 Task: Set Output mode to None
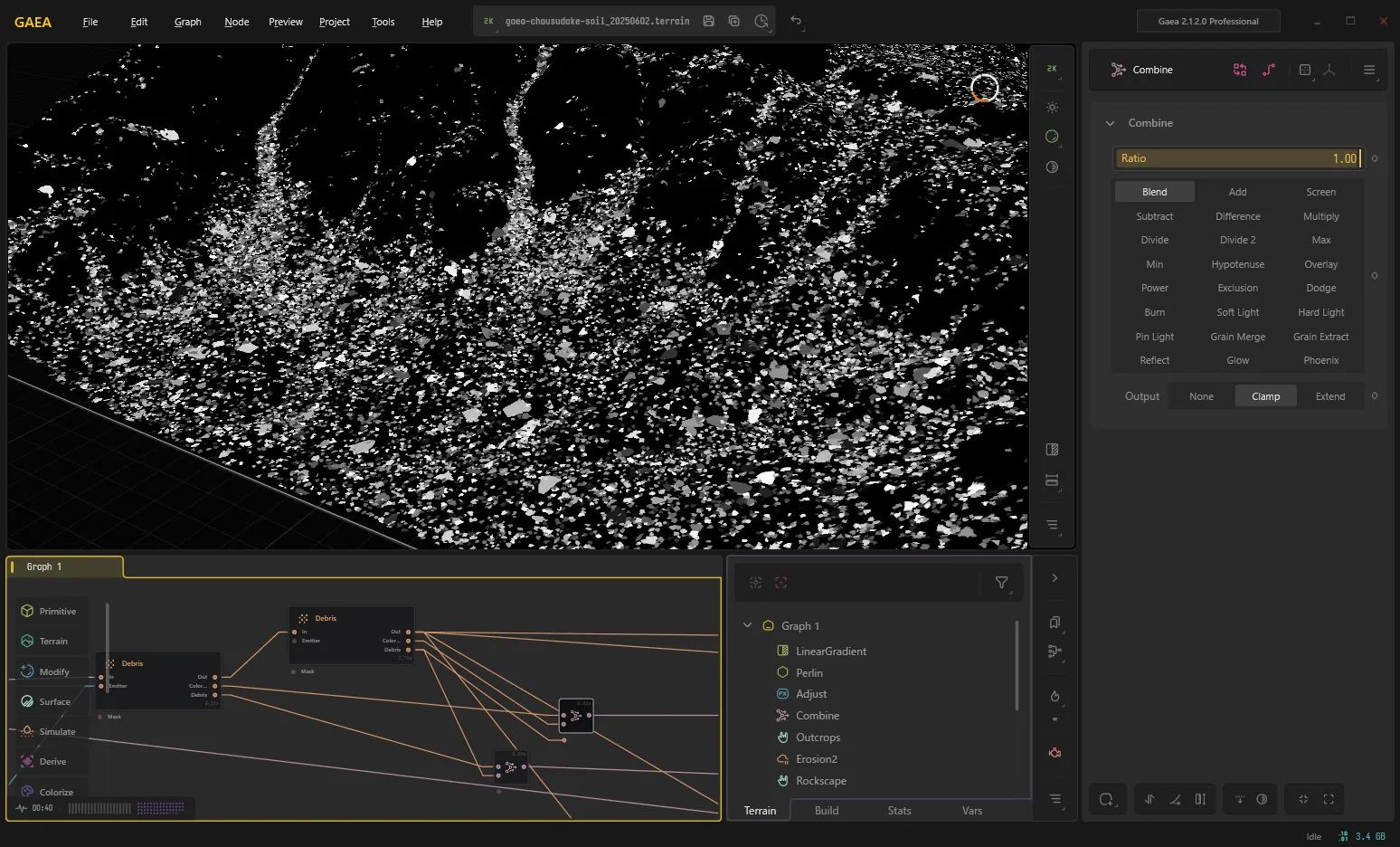[1201, 396]
